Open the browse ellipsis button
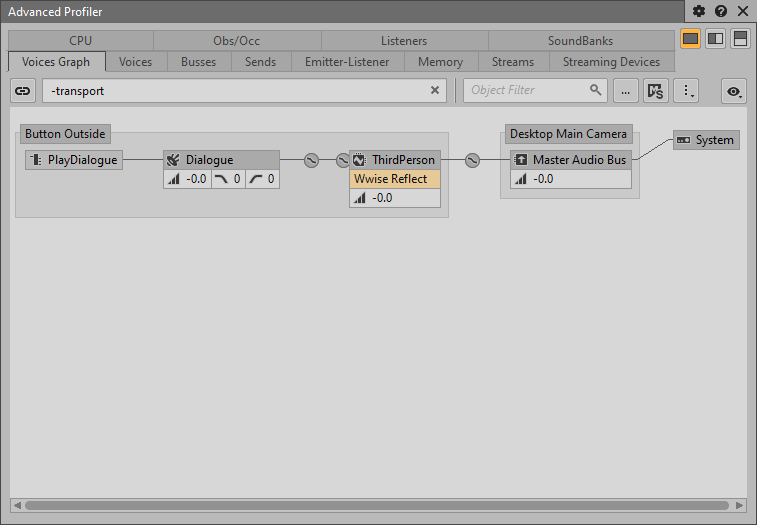 pos(625,90)
